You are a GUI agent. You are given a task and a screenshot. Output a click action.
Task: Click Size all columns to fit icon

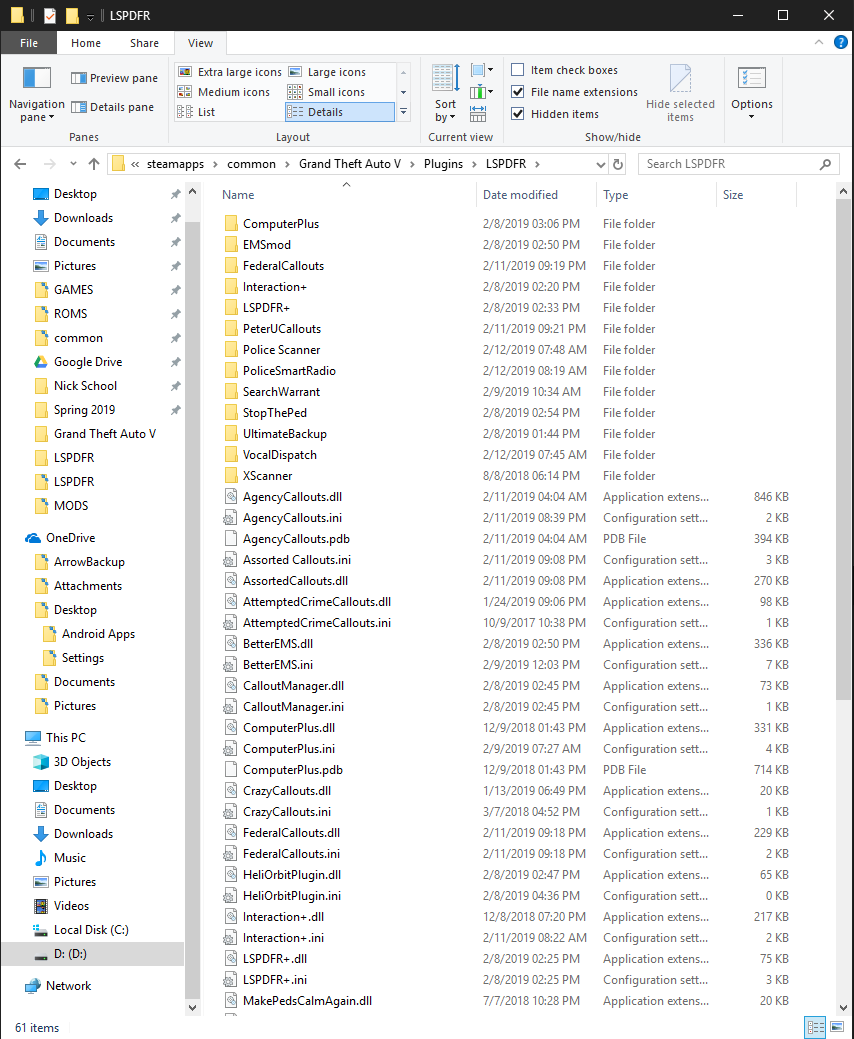(x=478, y=114)
